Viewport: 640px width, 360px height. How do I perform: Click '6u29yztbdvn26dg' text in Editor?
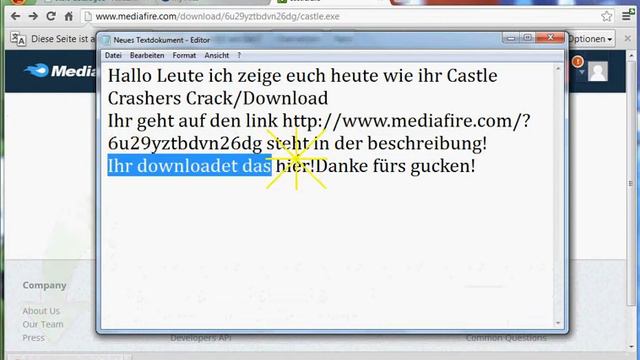[185, 144]
